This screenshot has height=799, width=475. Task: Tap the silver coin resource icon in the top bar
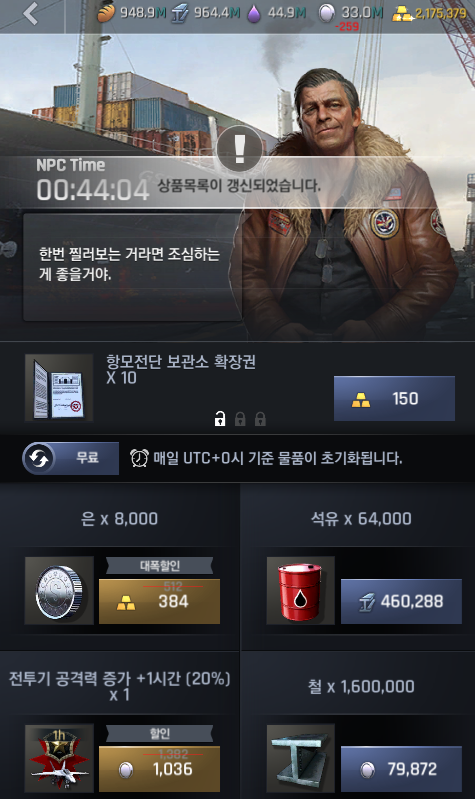[x=326, y=14]
